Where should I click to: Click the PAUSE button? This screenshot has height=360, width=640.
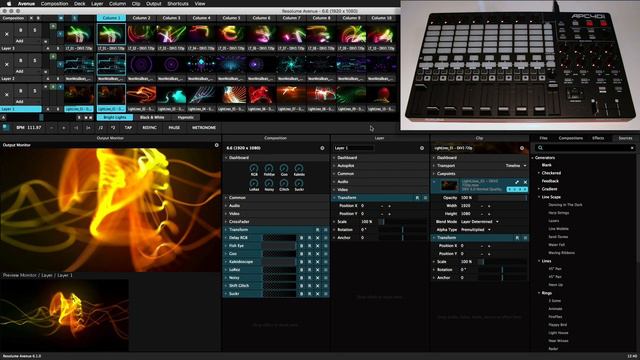coord(174,128)
